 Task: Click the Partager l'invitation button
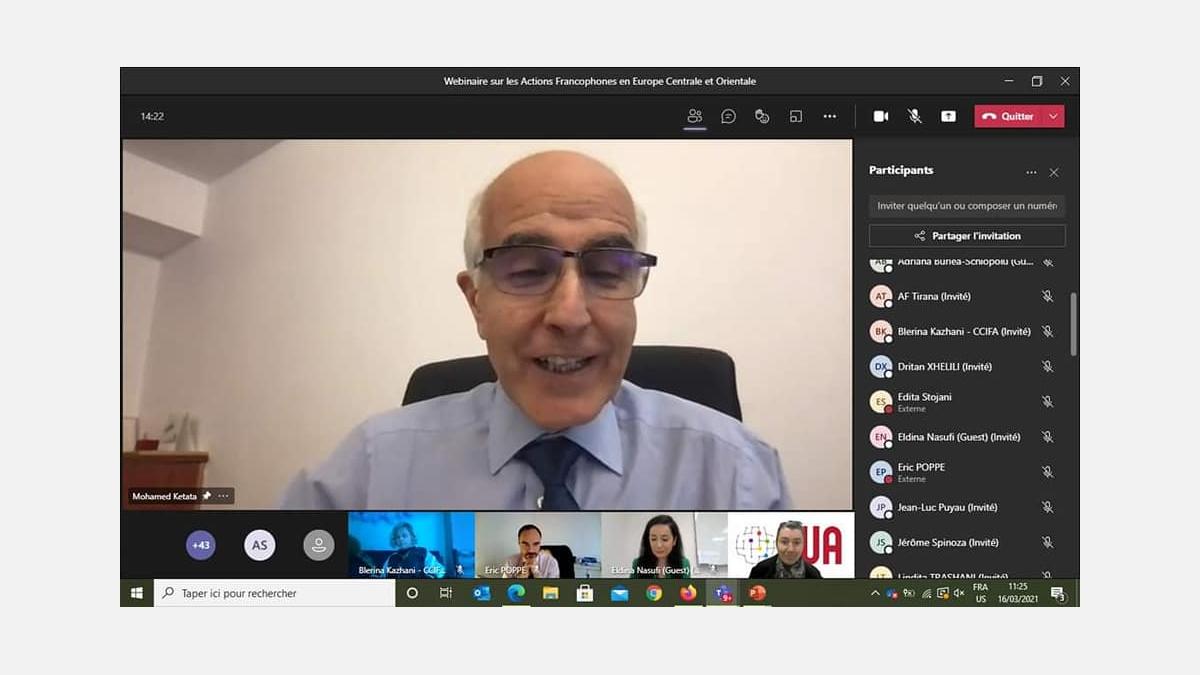[967, 236]
